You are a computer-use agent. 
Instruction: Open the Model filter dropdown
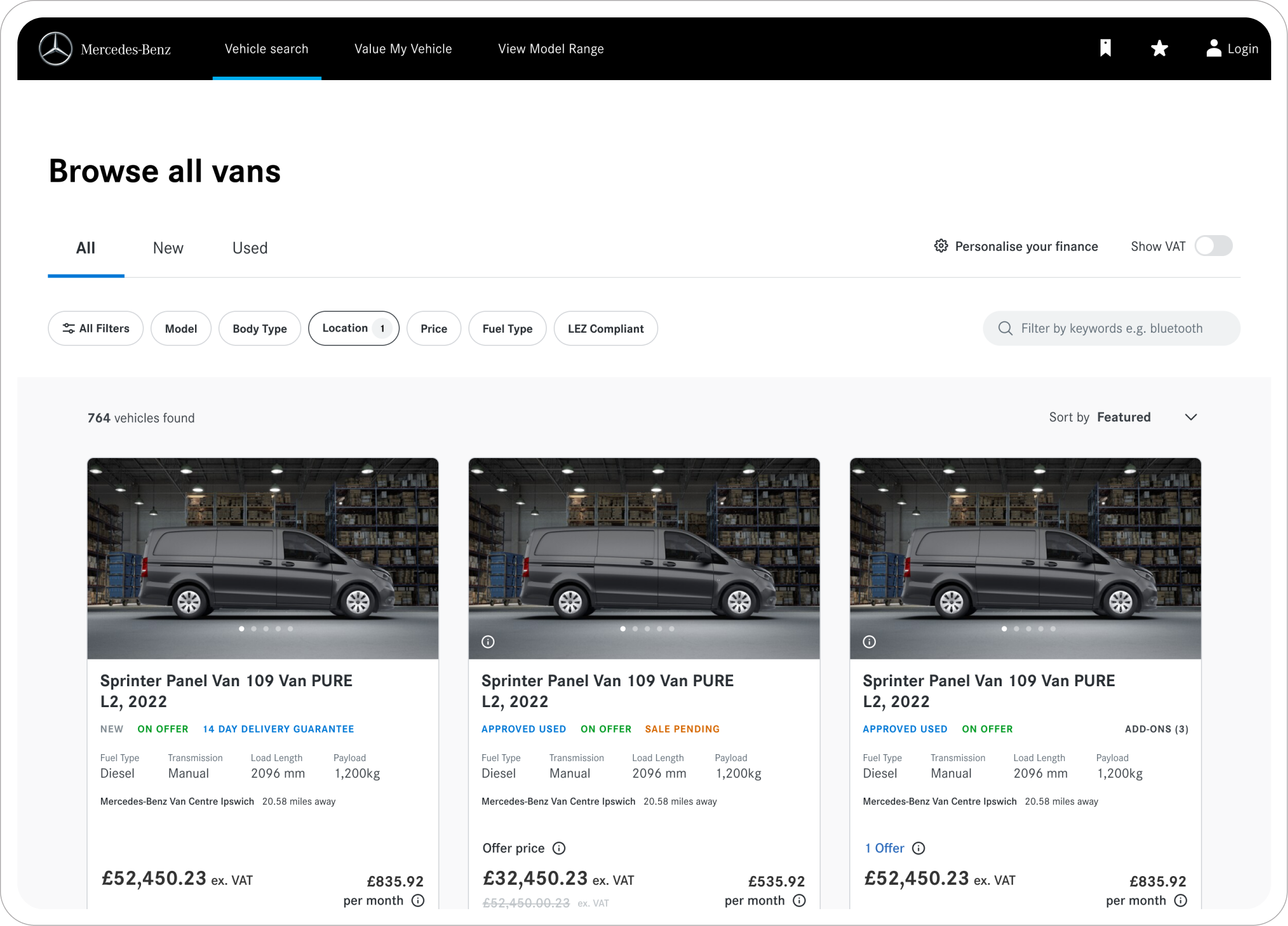coord(181,329)
